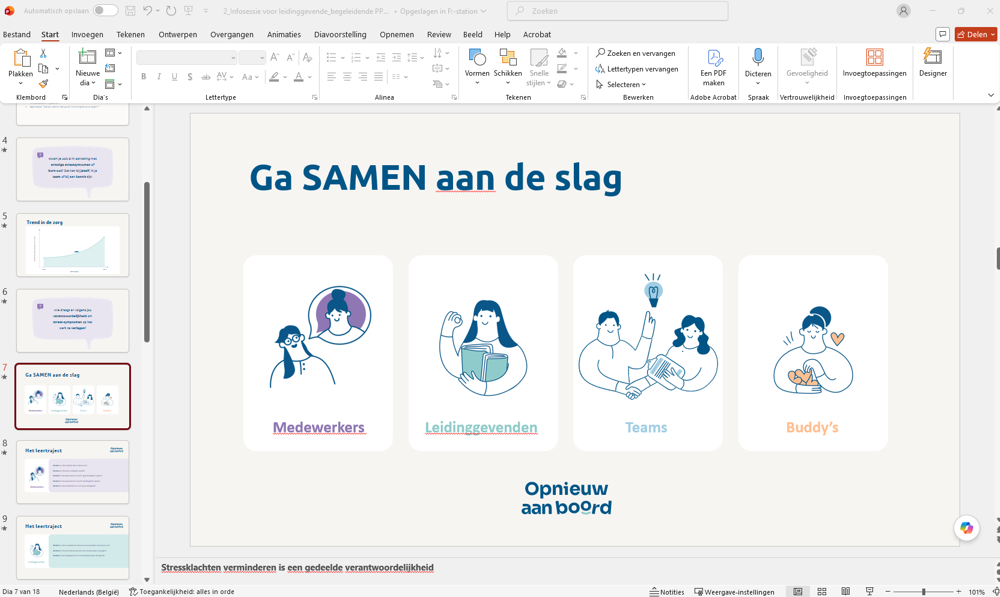
Task: Click the Delen share button
Action: tap(975, 34)
